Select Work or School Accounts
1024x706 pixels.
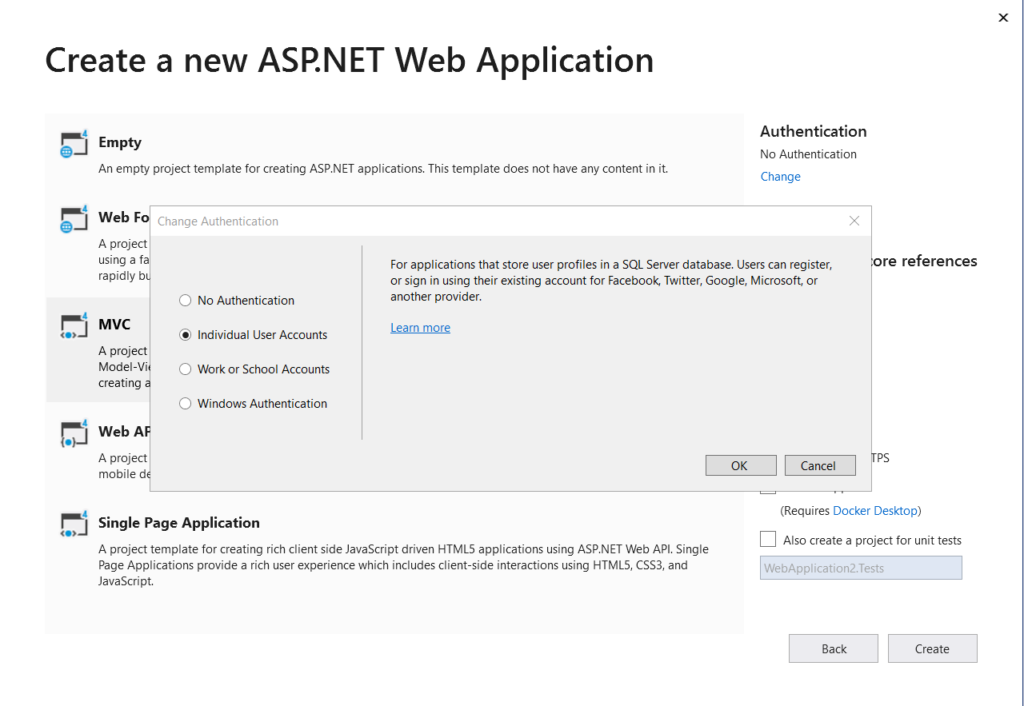pyautogui.click(x=185, y=369)
